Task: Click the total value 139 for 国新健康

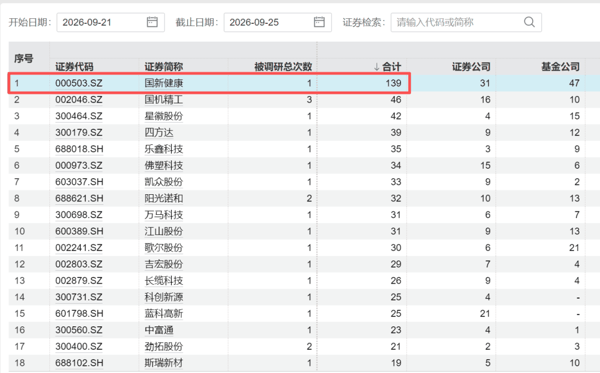Action: tap(393, 83)
